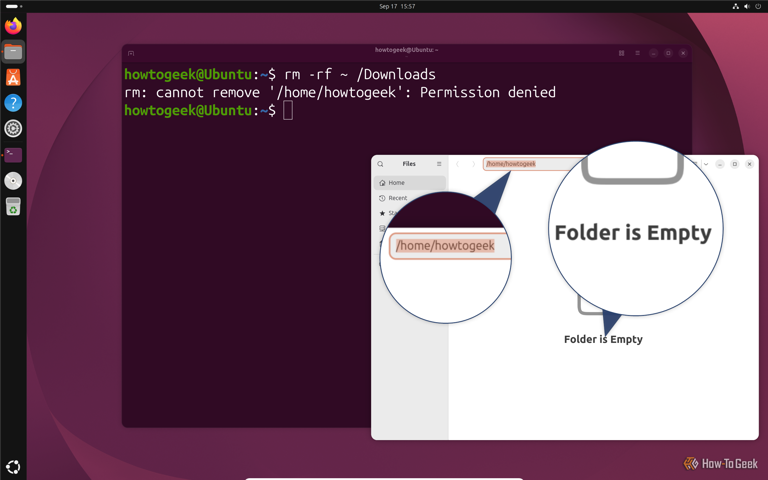This screenshot has width=768, height=480.
Task: Open Settings gear in the dock
Action: (13, 129)
